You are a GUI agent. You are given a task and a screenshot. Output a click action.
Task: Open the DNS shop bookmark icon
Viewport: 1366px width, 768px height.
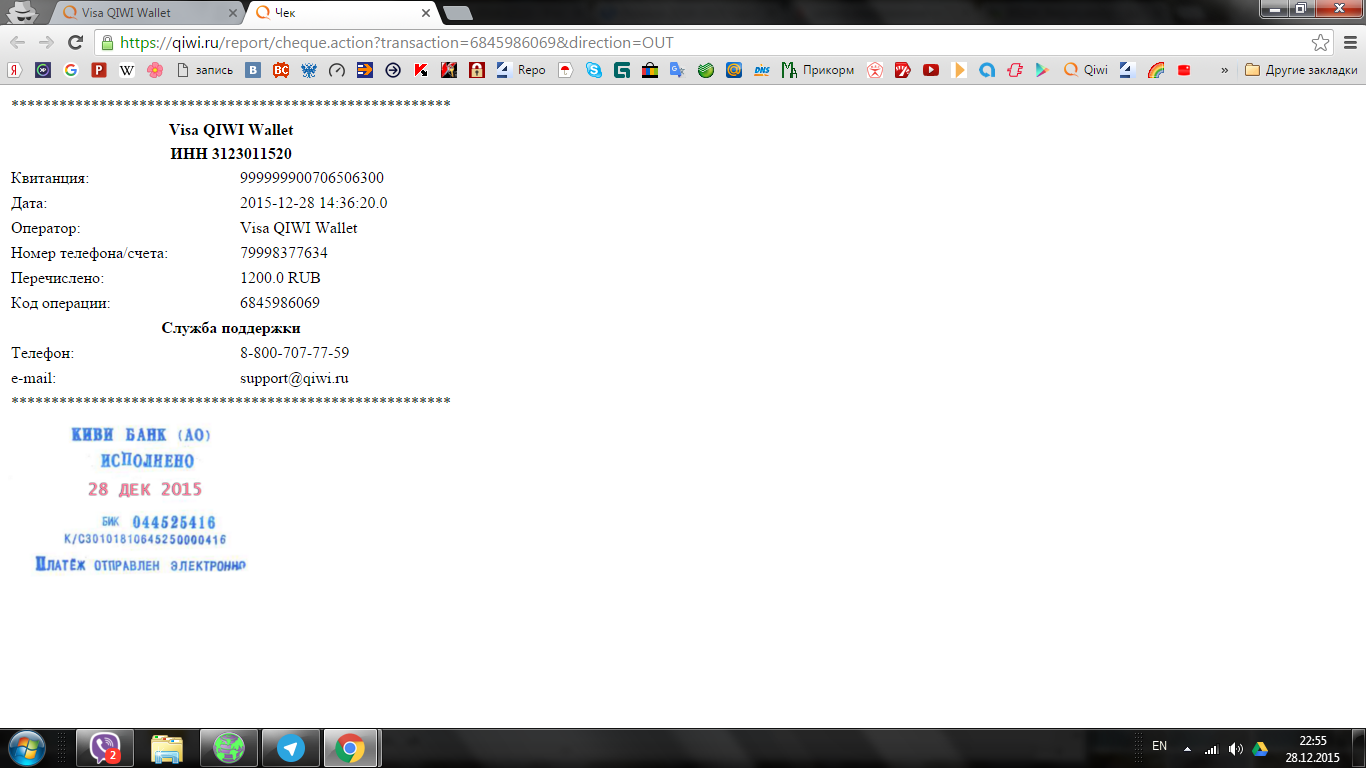(762, 70)
